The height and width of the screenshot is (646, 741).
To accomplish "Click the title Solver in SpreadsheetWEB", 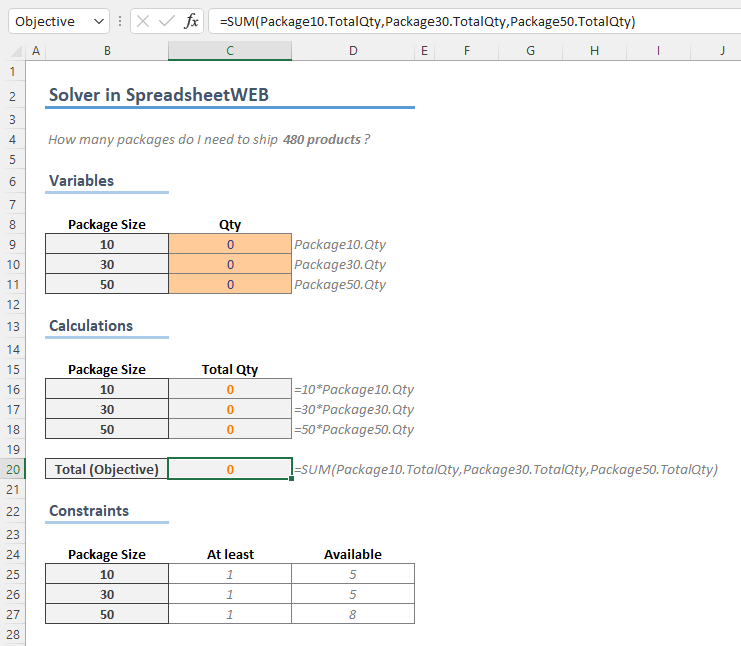I will [x=159, y=95].
